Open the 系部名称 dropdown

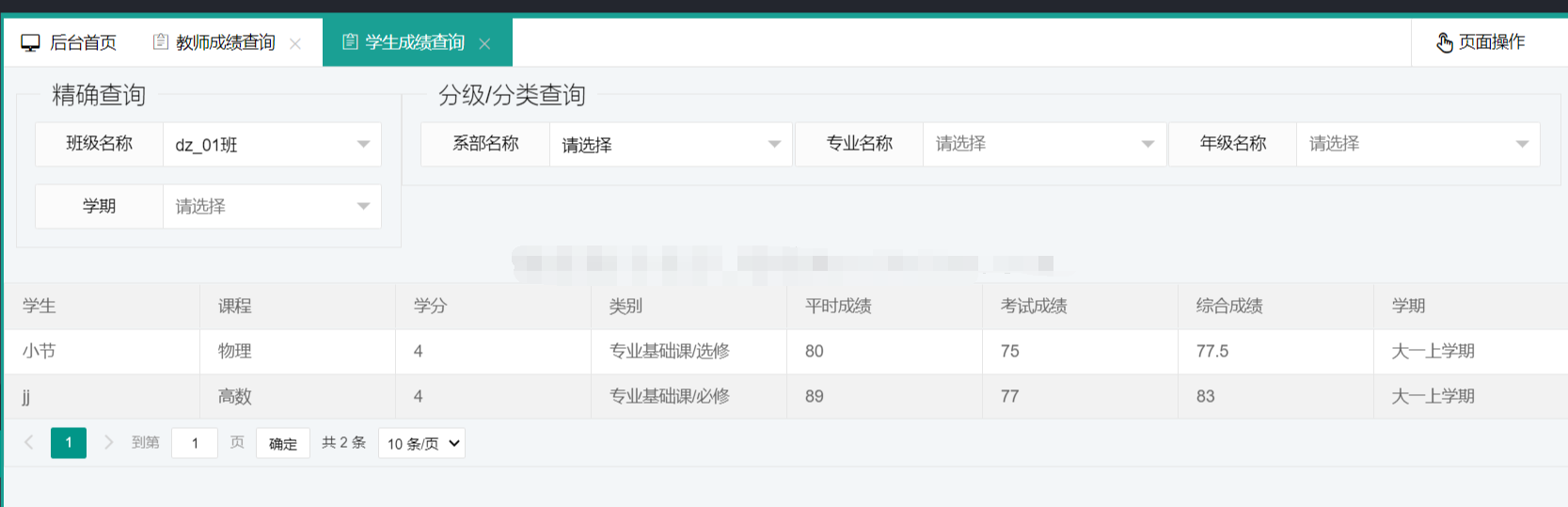click(671, 144)
